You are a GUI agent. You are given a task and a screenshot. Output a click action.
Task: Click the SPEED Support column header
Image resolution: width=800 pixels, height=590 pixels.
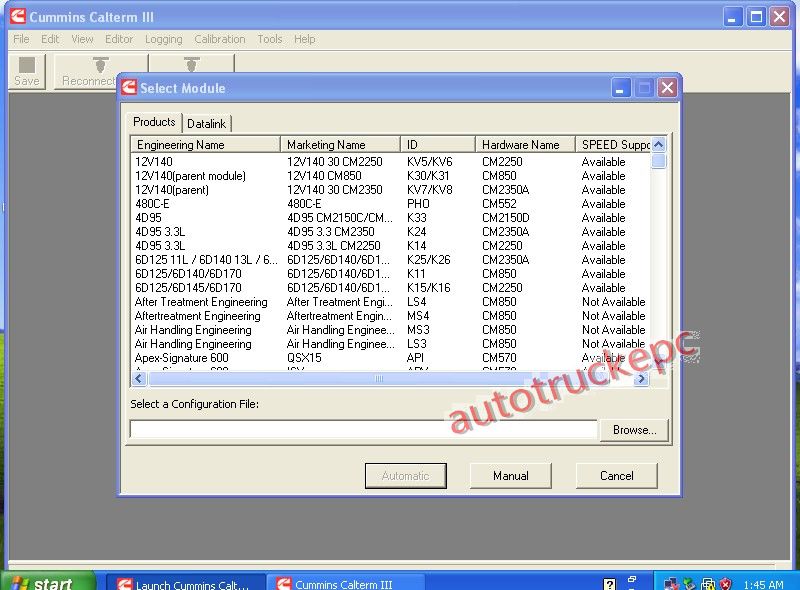[613, 145]
